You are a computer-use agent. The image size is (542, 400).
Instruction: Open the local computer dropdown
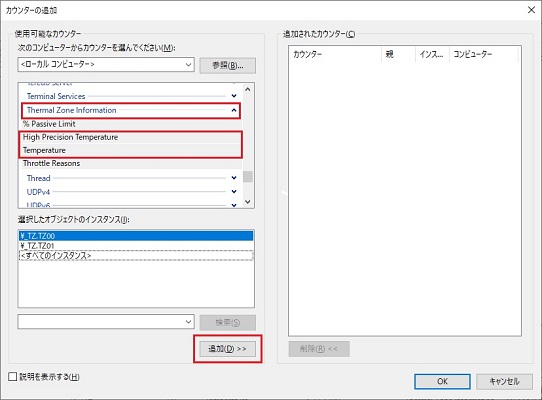(106, 65)
